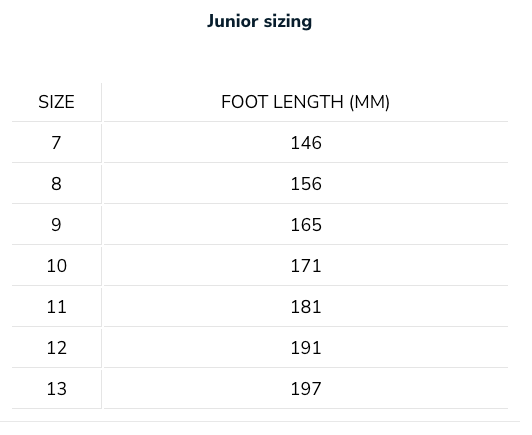Click the 181 foot length value
The width and height of the screenshot is (532, 435).
click(306, 307)
